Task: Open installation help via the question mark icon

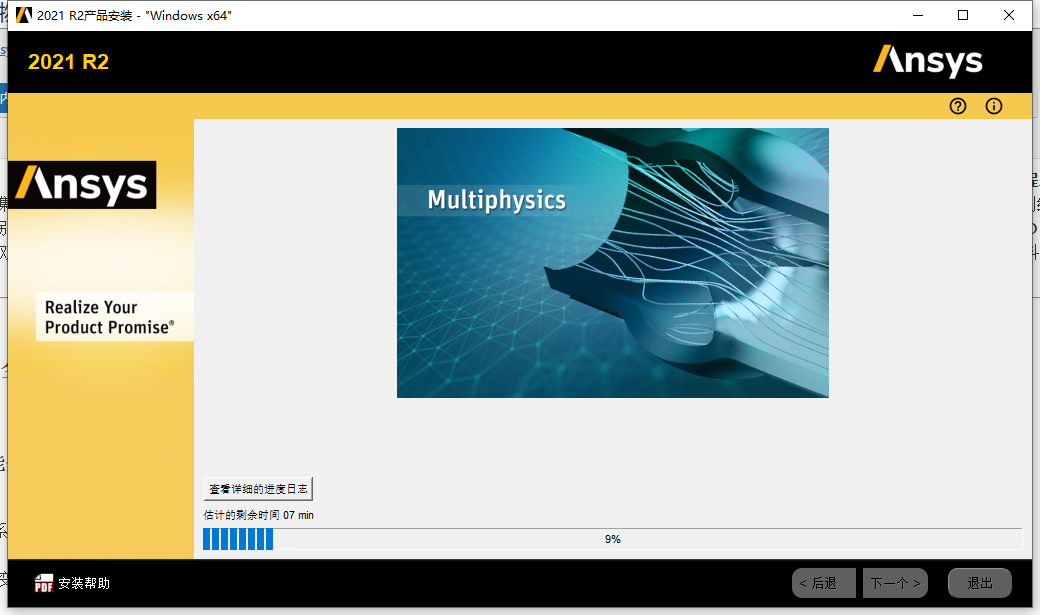Action: click(958, 106)
